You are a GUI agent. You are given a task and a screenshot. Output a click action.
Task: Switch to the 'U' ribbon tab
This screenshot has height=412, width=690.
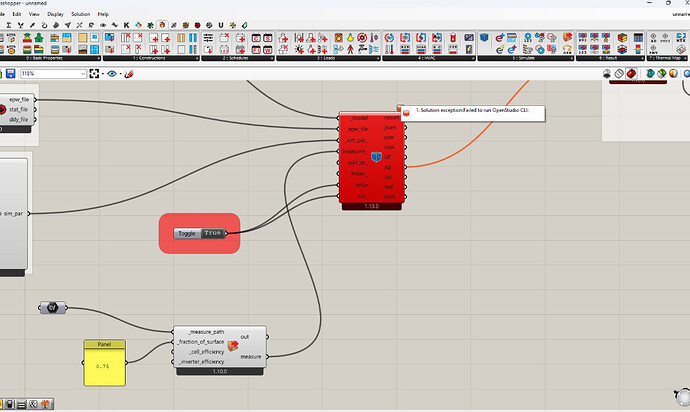coord(221,25)
